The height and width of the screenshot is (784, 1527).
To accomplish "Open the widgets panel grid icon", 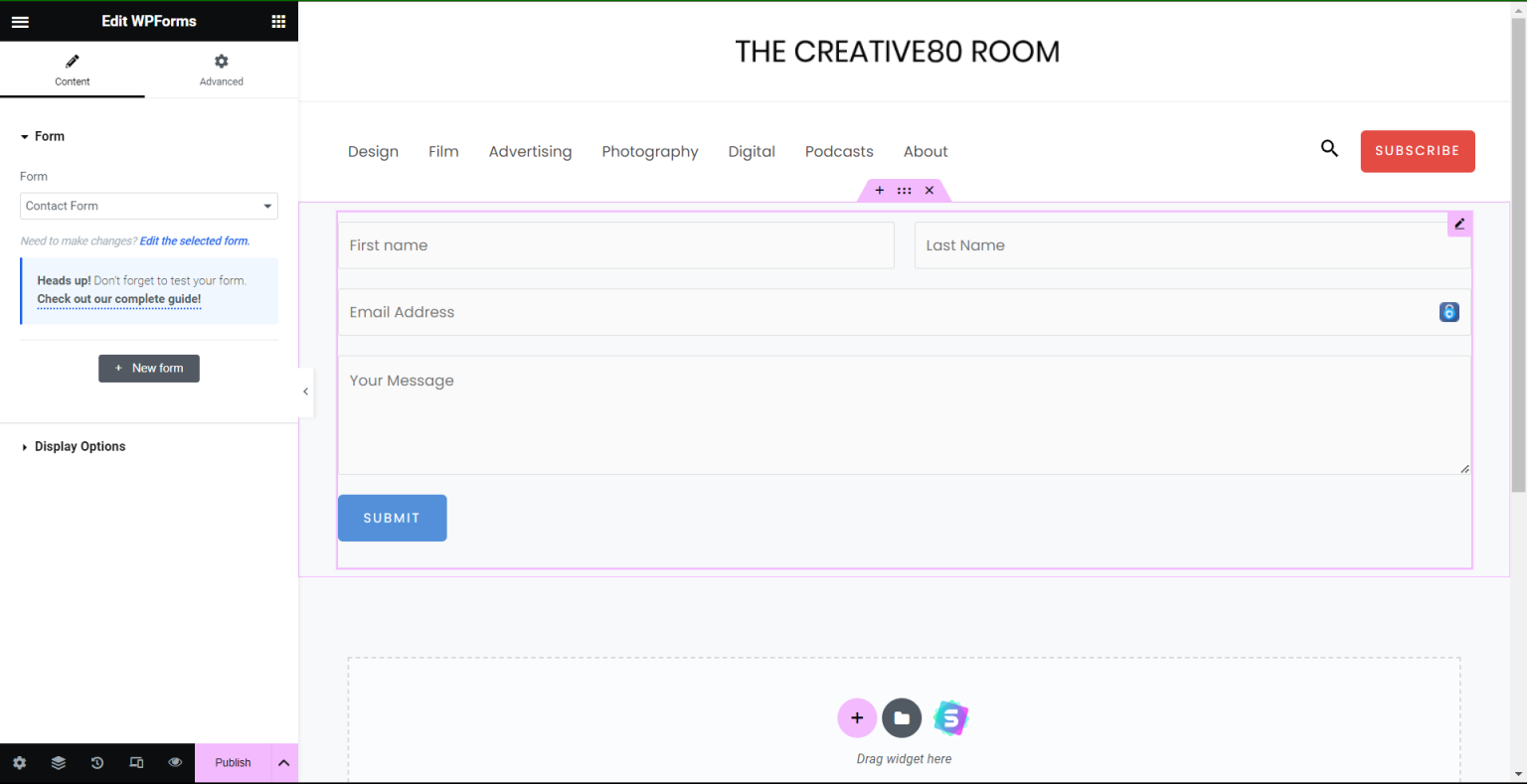I will coord(277,21).
